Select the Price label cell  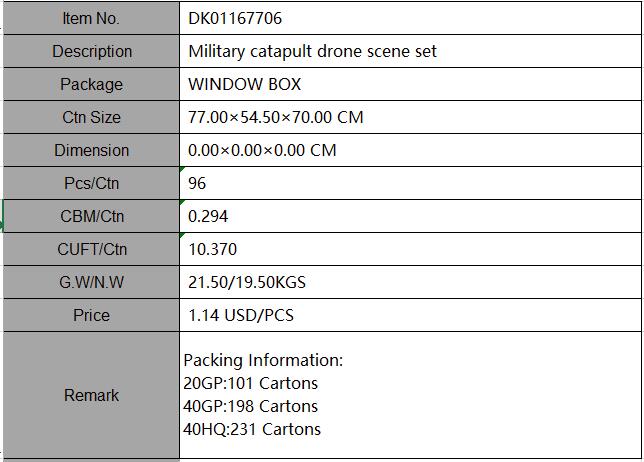tap(91, 315)
